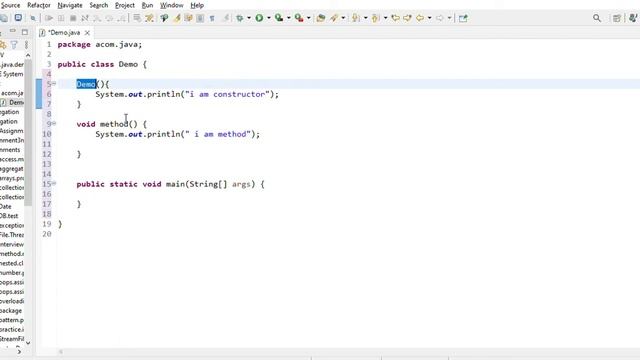640x360 pixels.
Task: Open the Window menu
Action: (171, 5)
